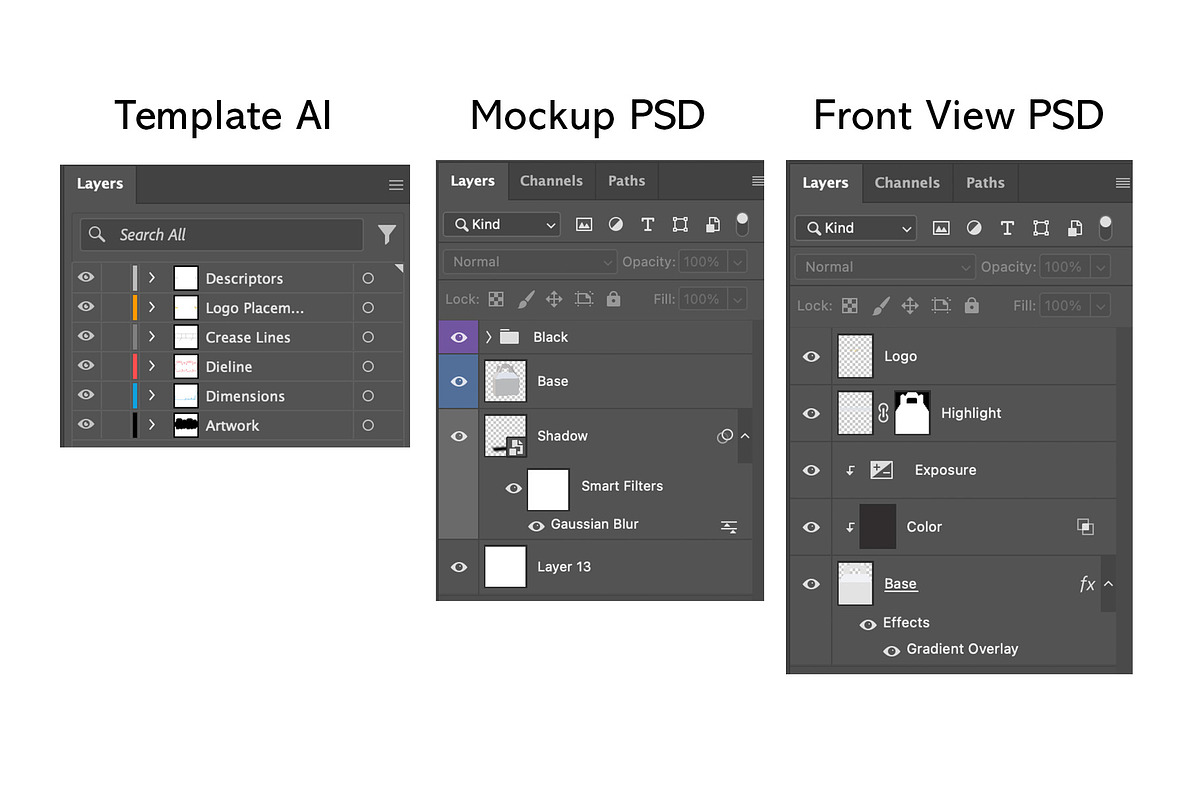Expand the Black group folder

(489, 337)
